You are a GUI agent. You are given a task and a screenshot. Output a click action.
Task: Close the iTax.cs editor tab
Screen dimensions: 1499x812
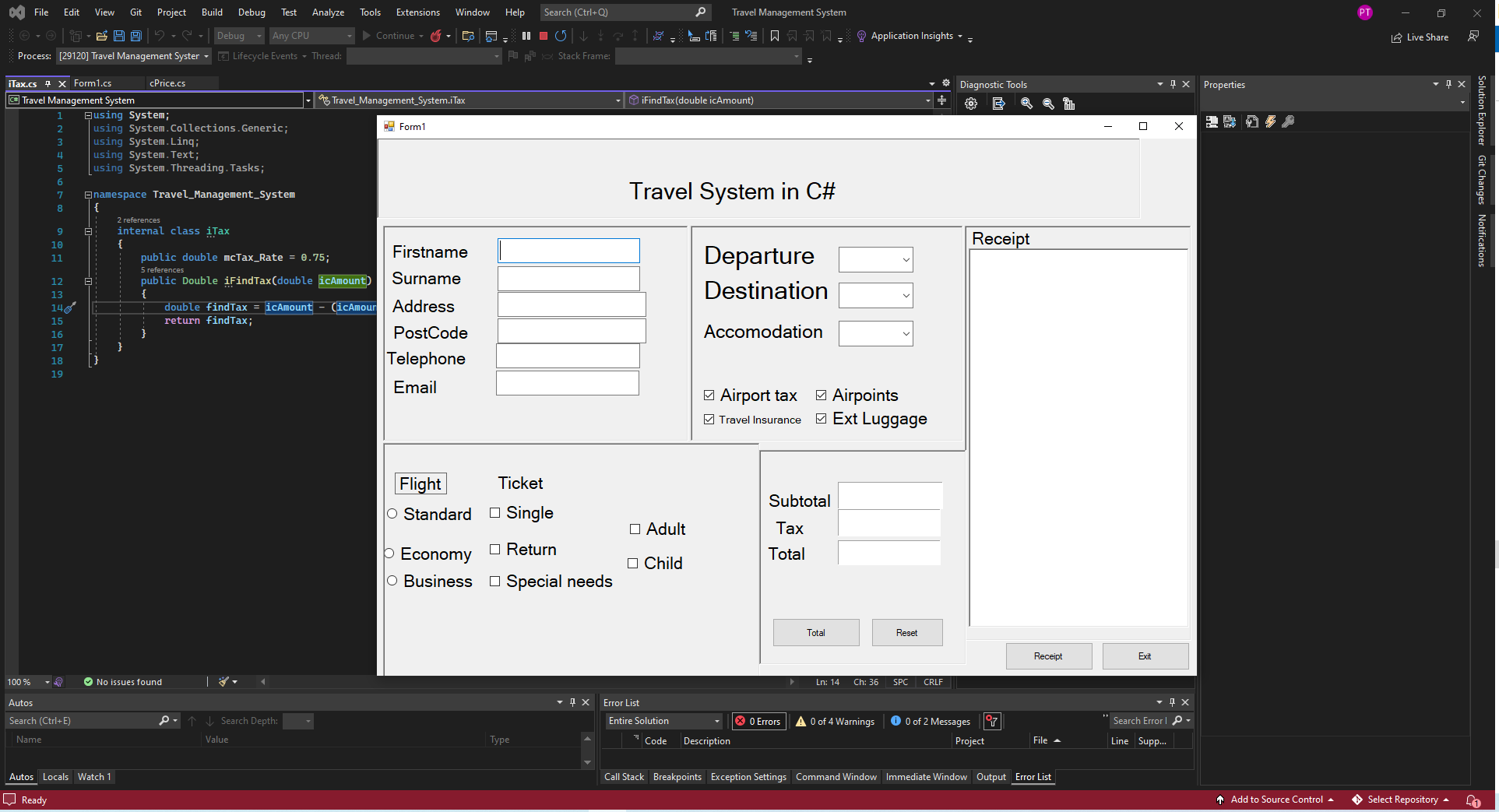(62, 83)
